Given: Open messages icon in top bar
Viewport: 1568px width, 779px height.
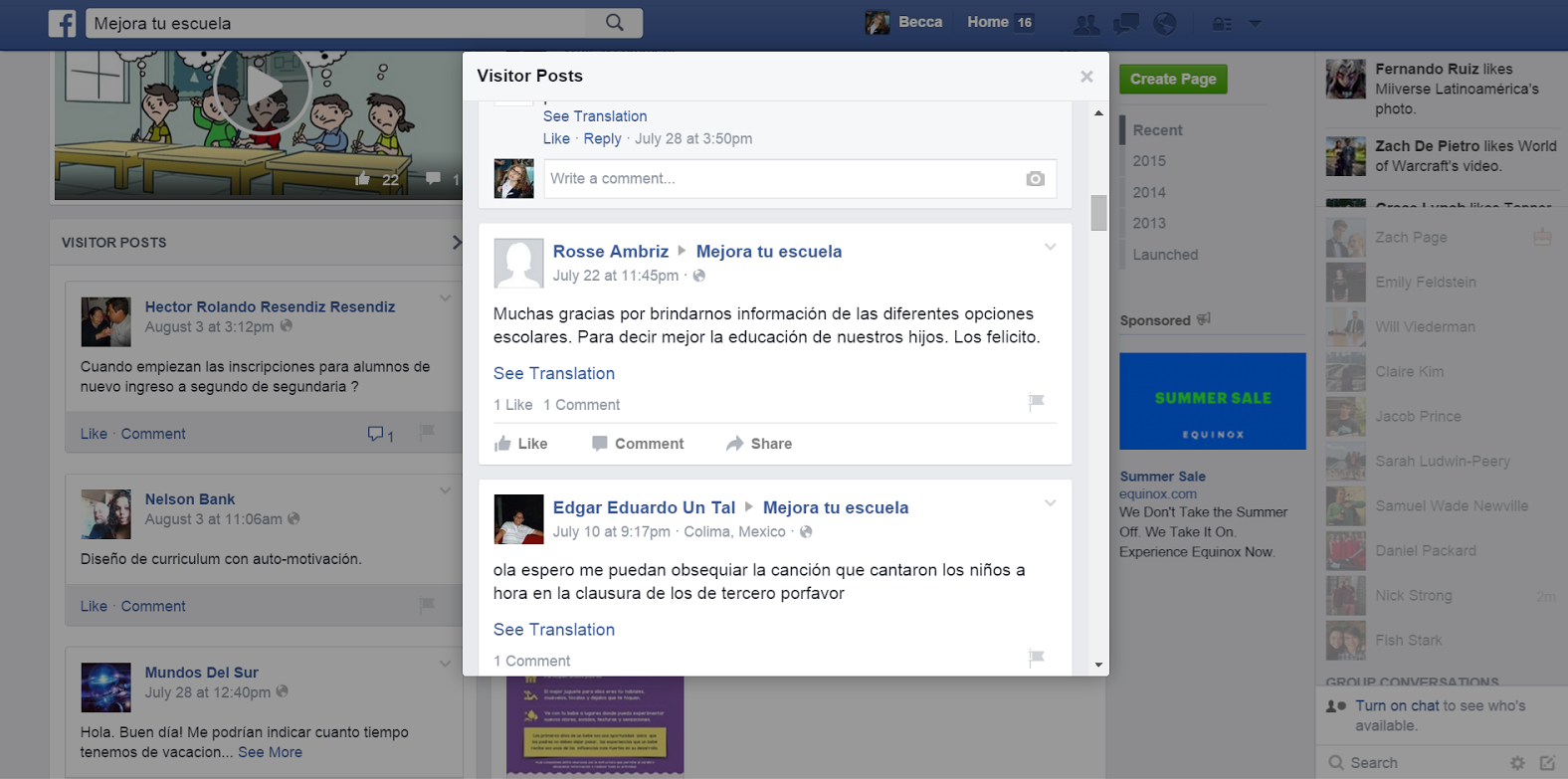Looking at the screenshot, I should click(x=1126, y=23).
